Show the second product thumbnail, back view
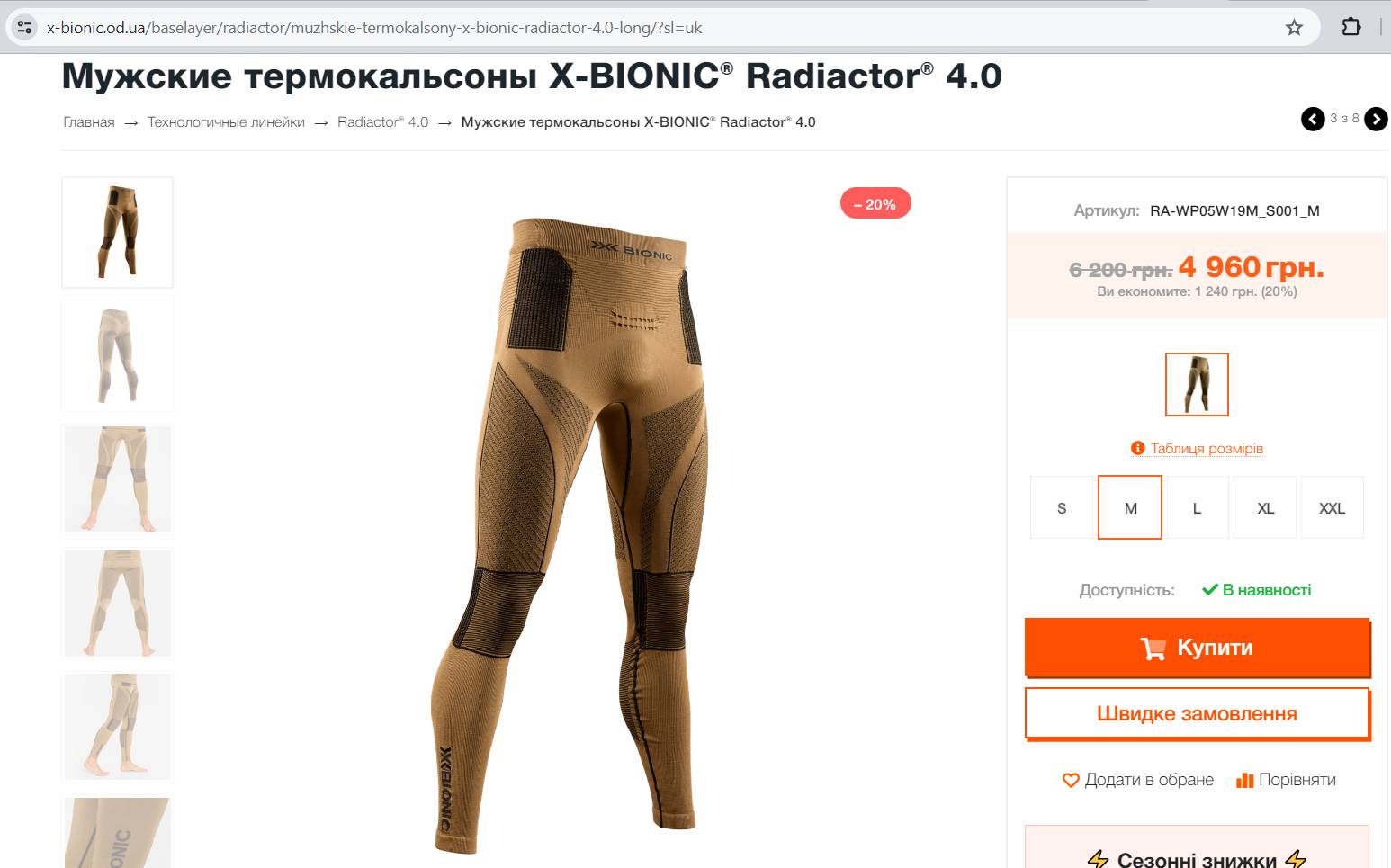The image size is (1391, 868). (117, 356)
